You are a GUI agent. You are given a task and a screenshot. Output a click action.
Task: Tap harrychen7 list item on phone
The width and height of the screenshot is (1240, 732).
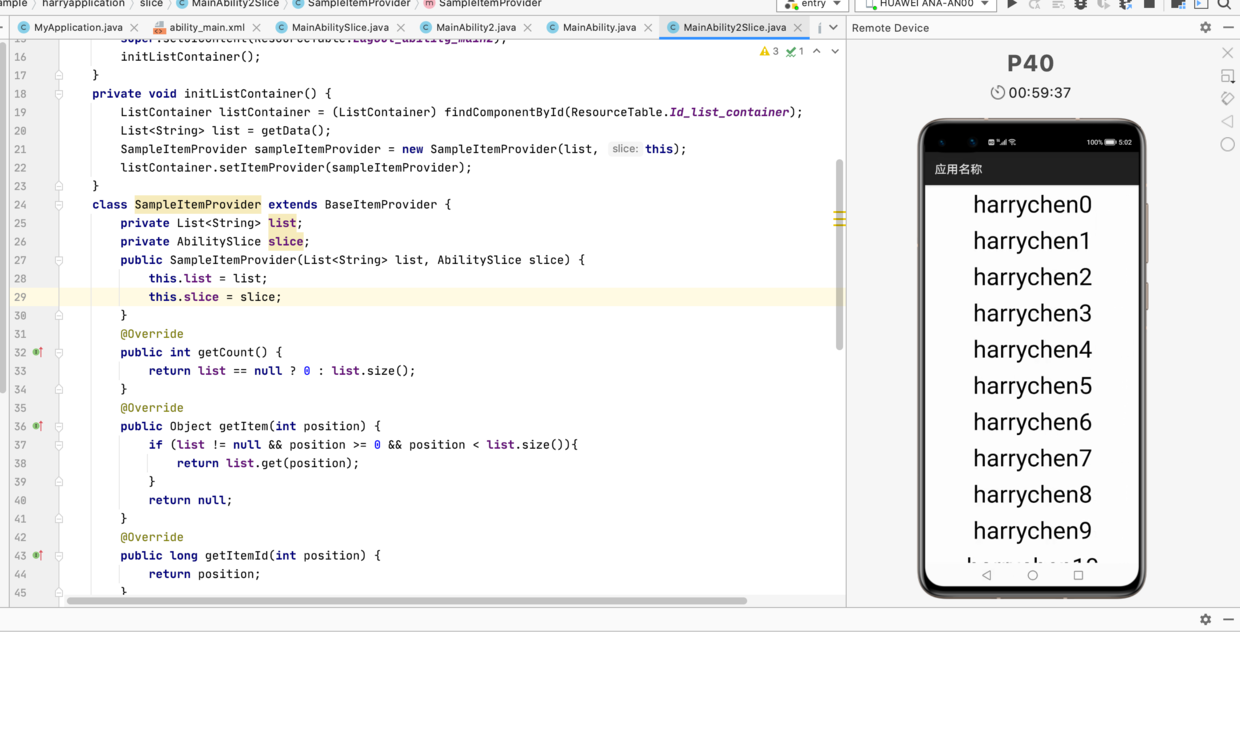[x=1032, y=458]
